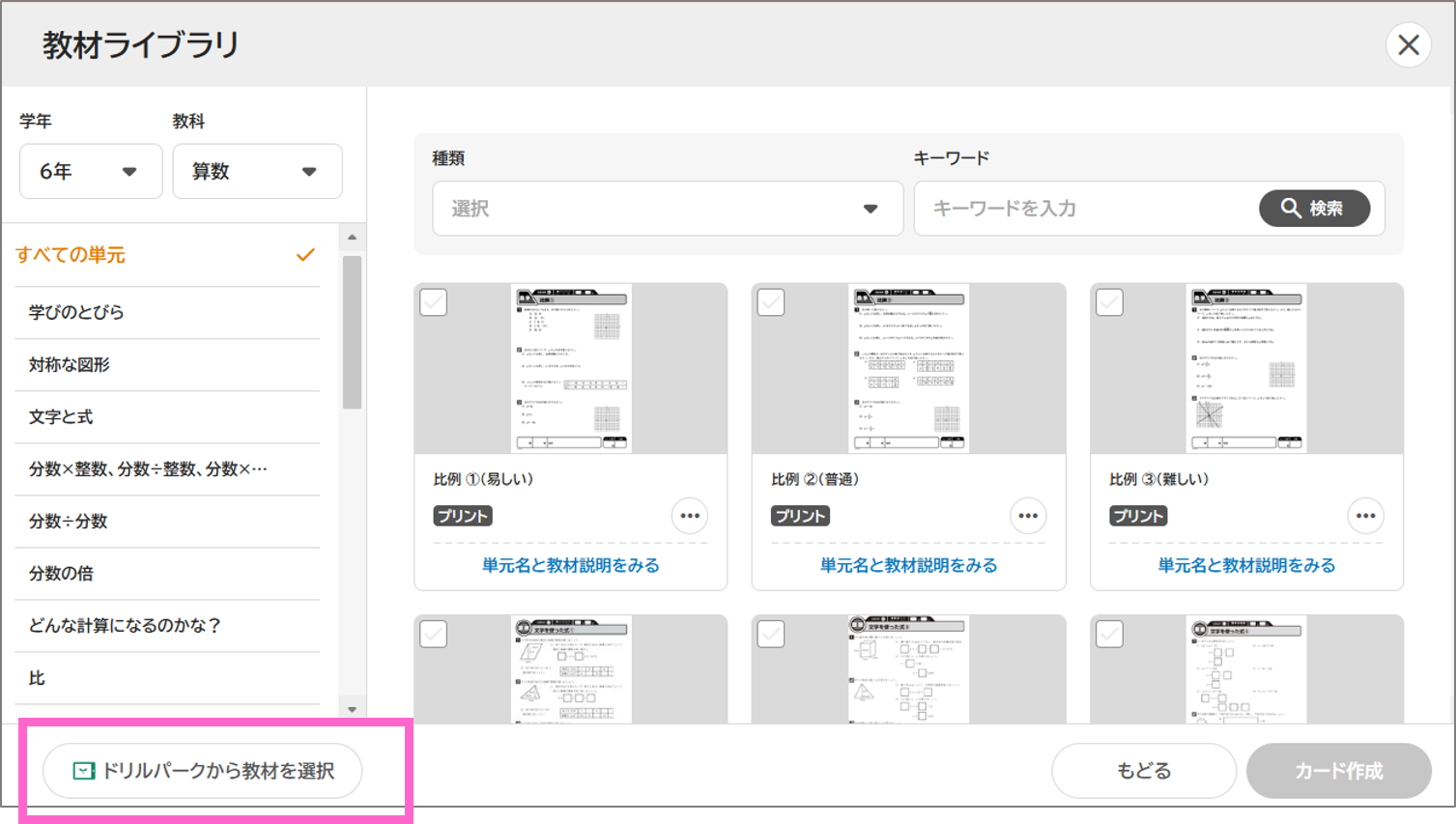Check the second-row middle card checkbox

tap(771, 634)
